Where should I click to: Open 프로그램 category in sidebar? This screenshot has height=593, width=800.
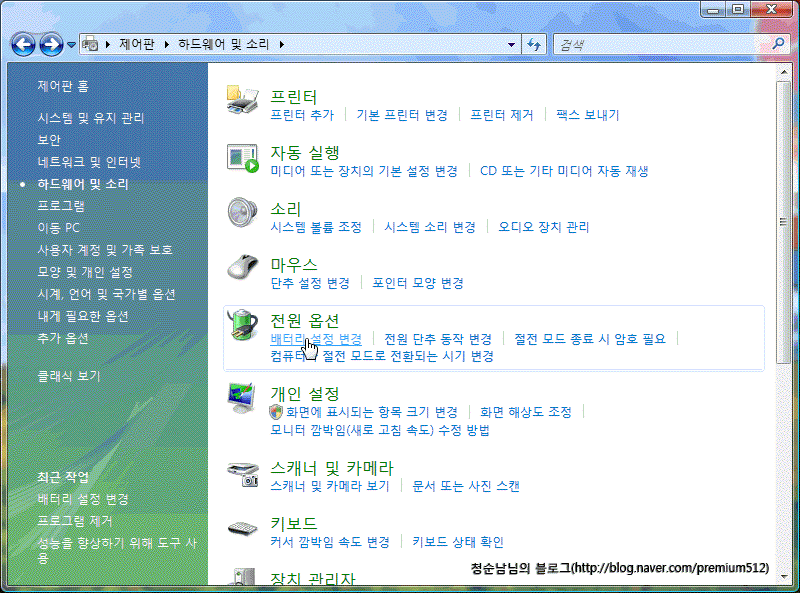[61, 206]
